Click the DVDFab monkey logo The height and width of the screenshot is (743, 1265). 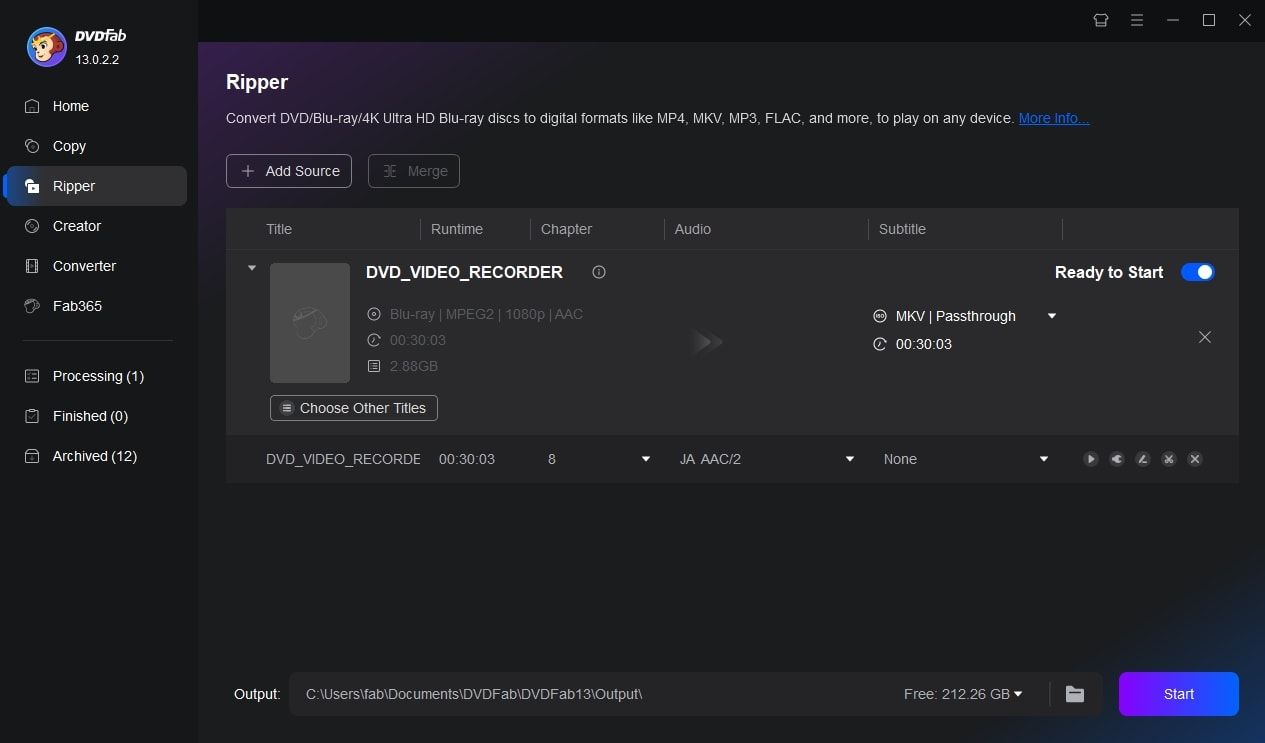click(x=46, y=47)
